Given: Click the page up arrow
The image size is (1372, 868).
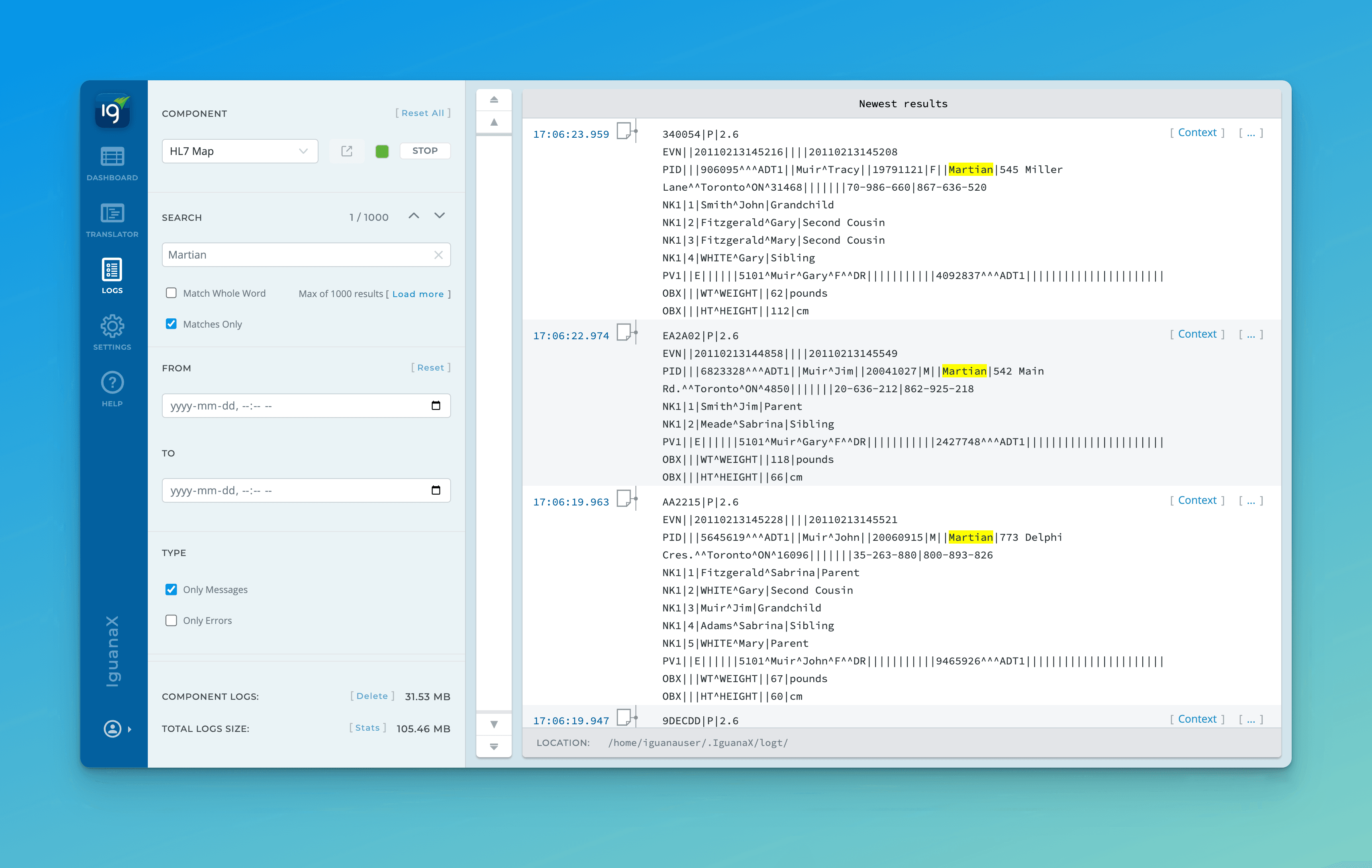Looking at the screenshot, I should coord(494,122).
